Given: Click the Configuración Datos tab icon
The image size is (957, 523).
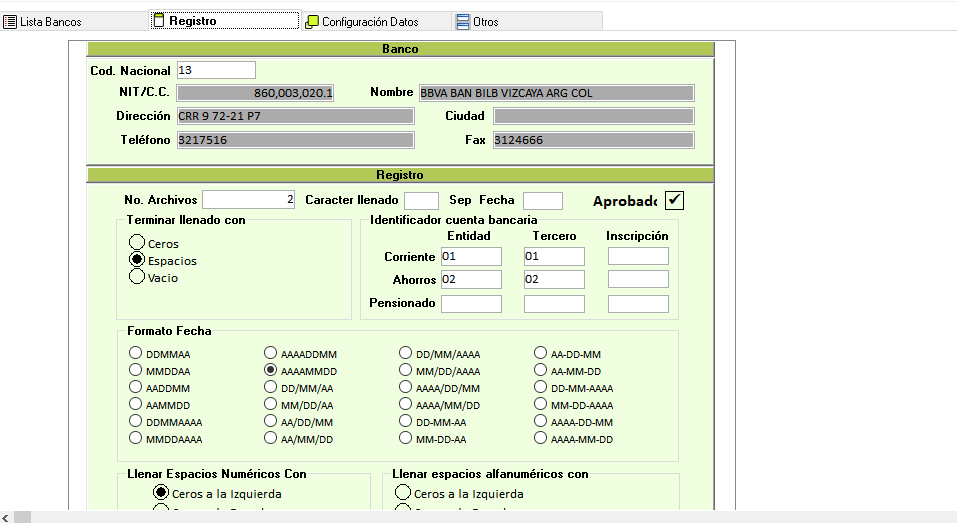Looking at the screenshot, I should point(312,21).
